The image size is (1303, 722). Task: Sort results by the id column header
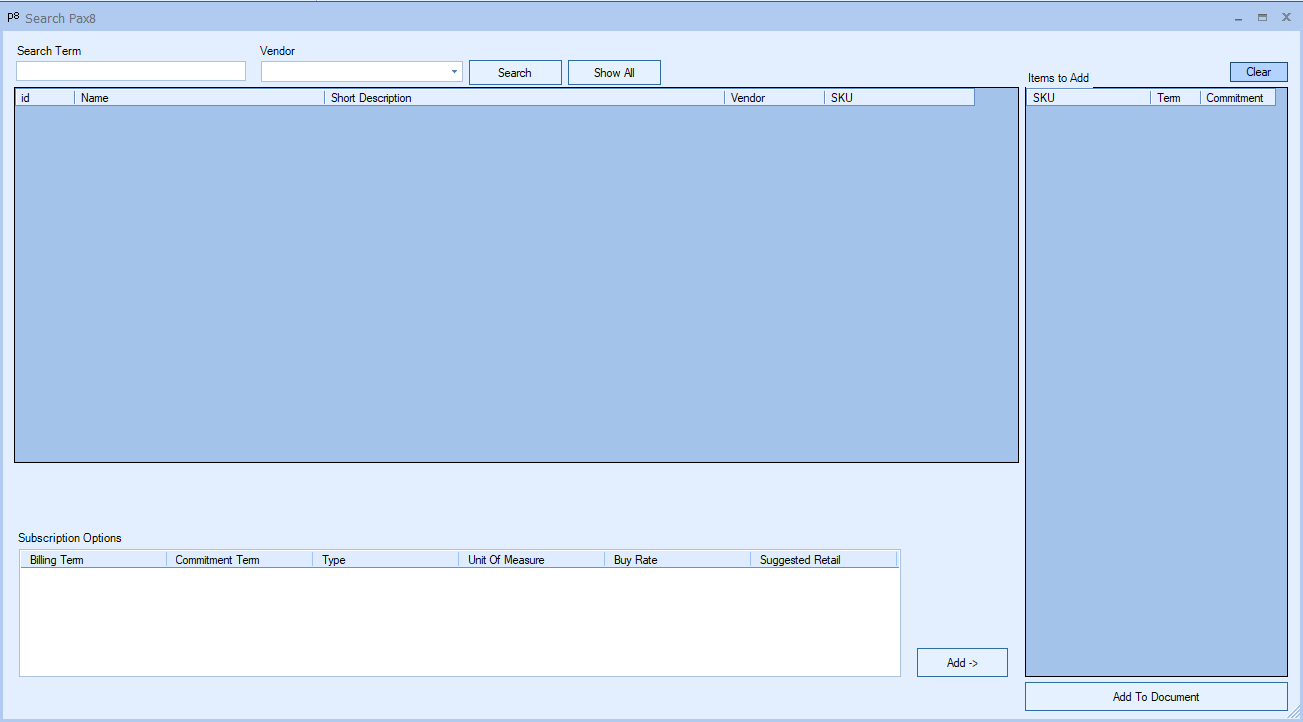coord(44,98)
